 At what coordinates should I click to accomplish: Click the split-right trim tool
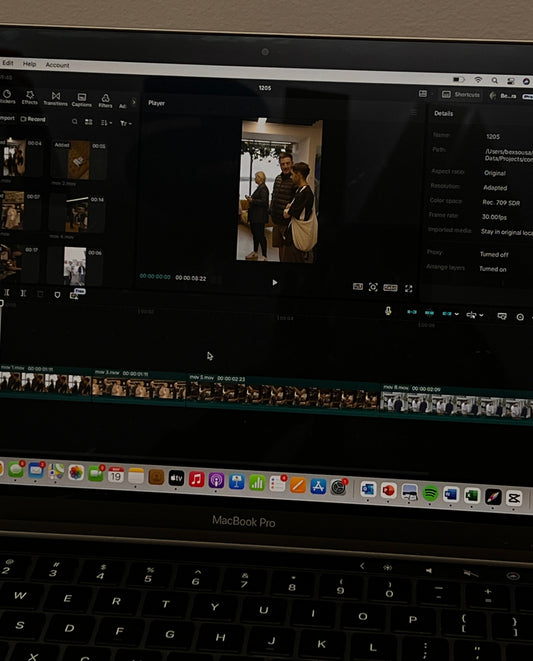tap(23, 293)
